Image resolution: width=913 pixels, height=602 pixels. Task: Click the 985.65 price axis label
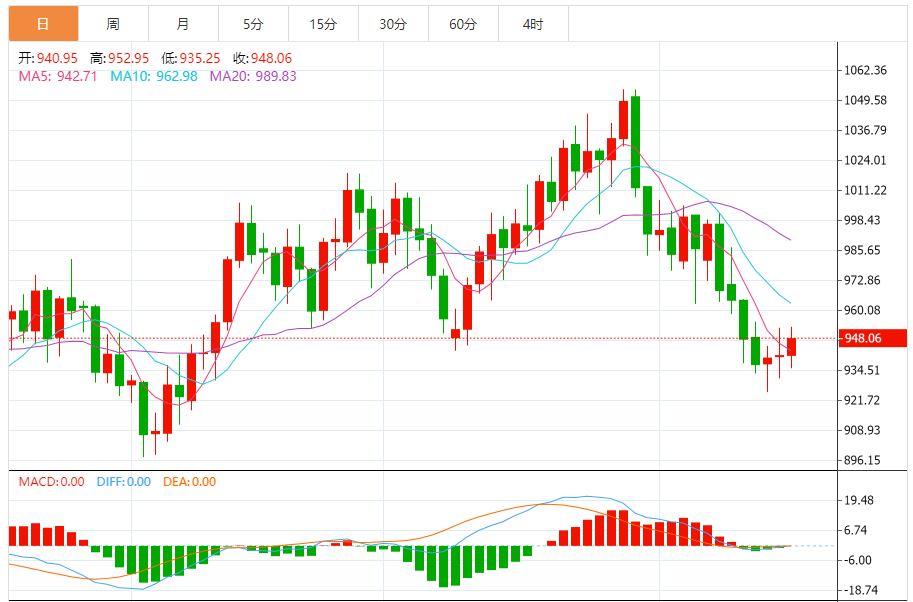coord(862,250)
